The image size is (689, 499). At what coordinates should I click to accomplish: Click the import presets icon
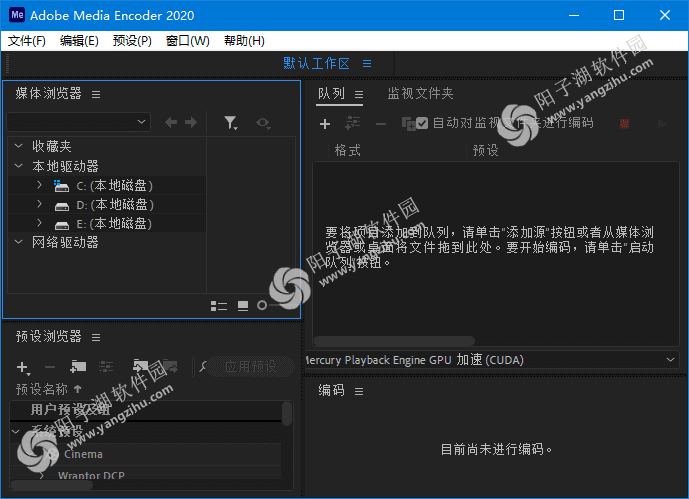(141, 365)
